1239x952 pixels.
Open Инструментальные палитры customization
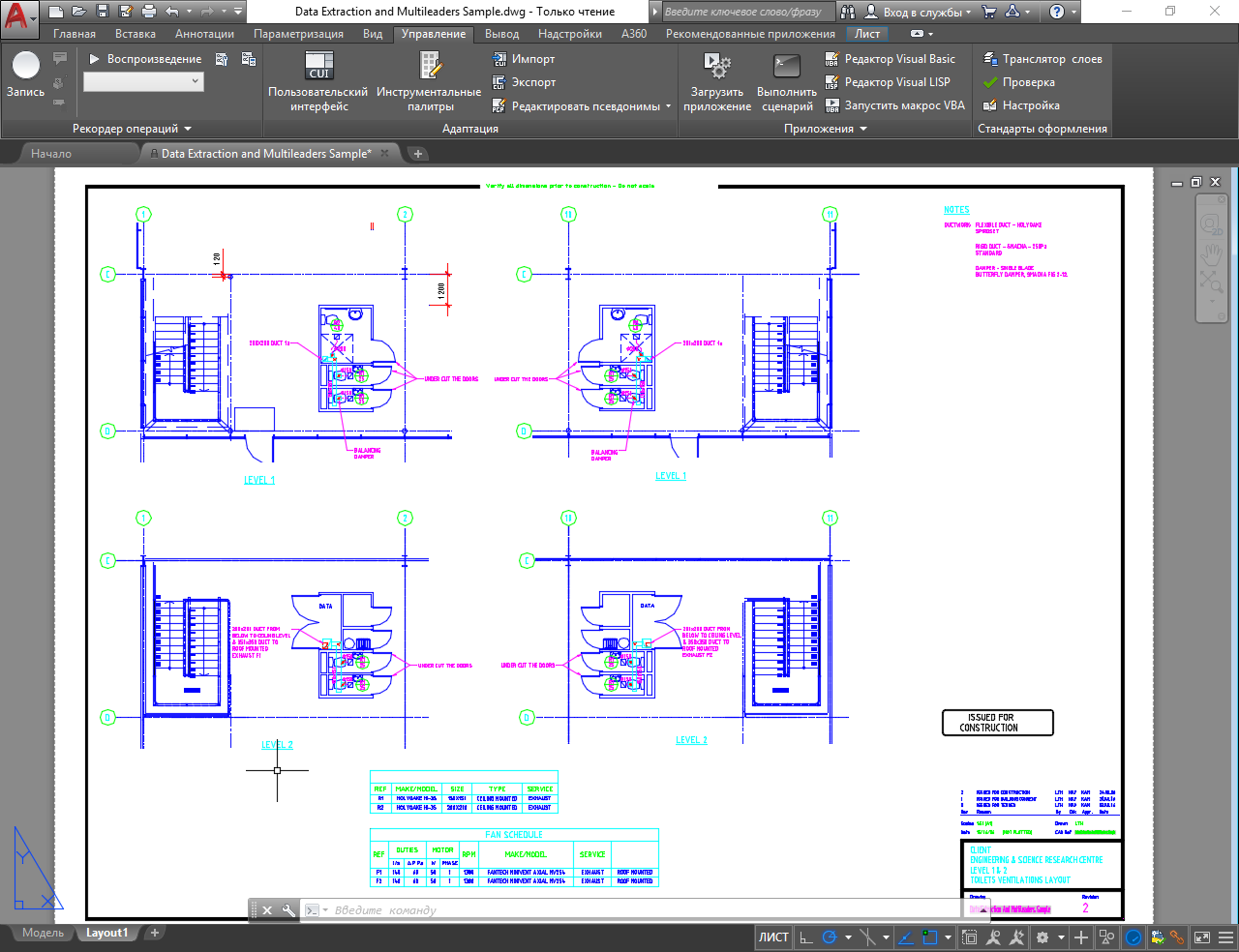(430, 66)
